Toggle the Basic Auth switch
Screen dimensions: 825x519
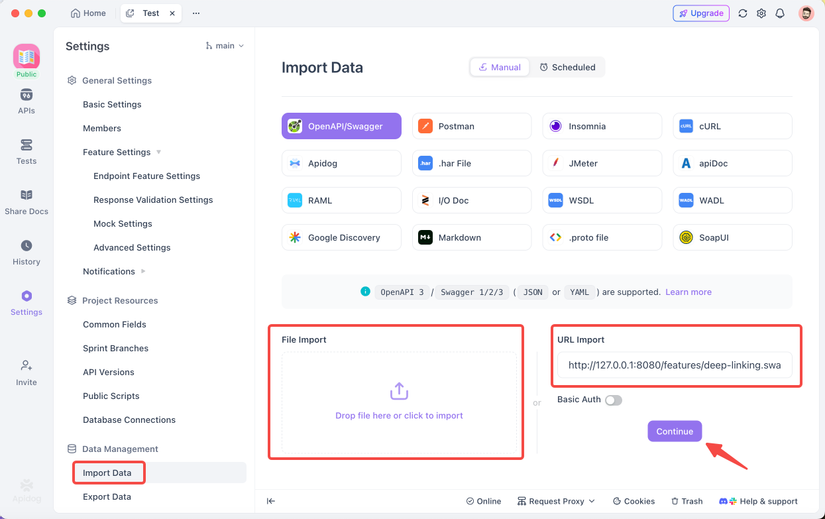[613, 400]
